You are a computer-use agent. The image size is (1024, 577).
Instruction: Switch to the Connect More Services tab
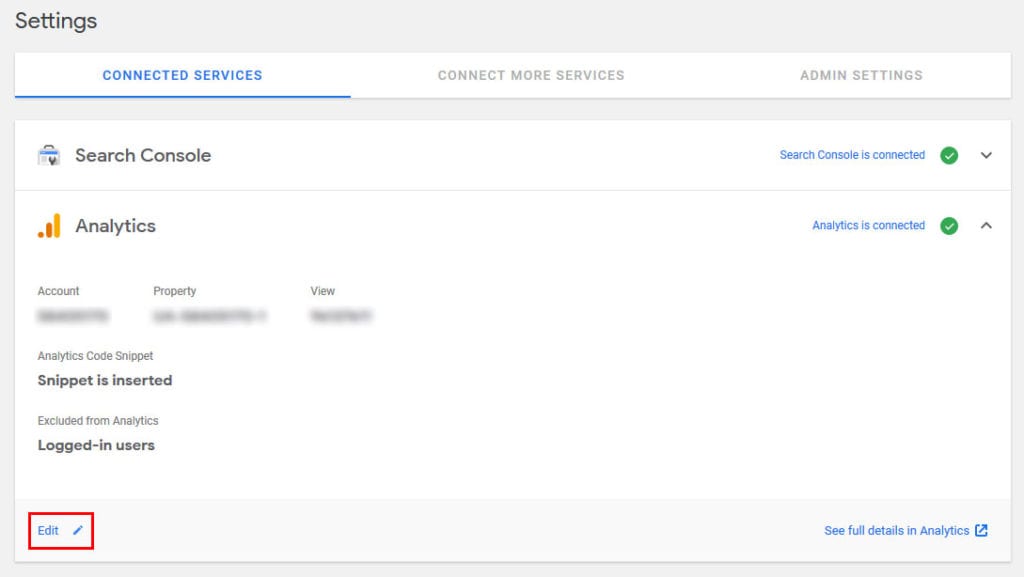click(531, 75)
